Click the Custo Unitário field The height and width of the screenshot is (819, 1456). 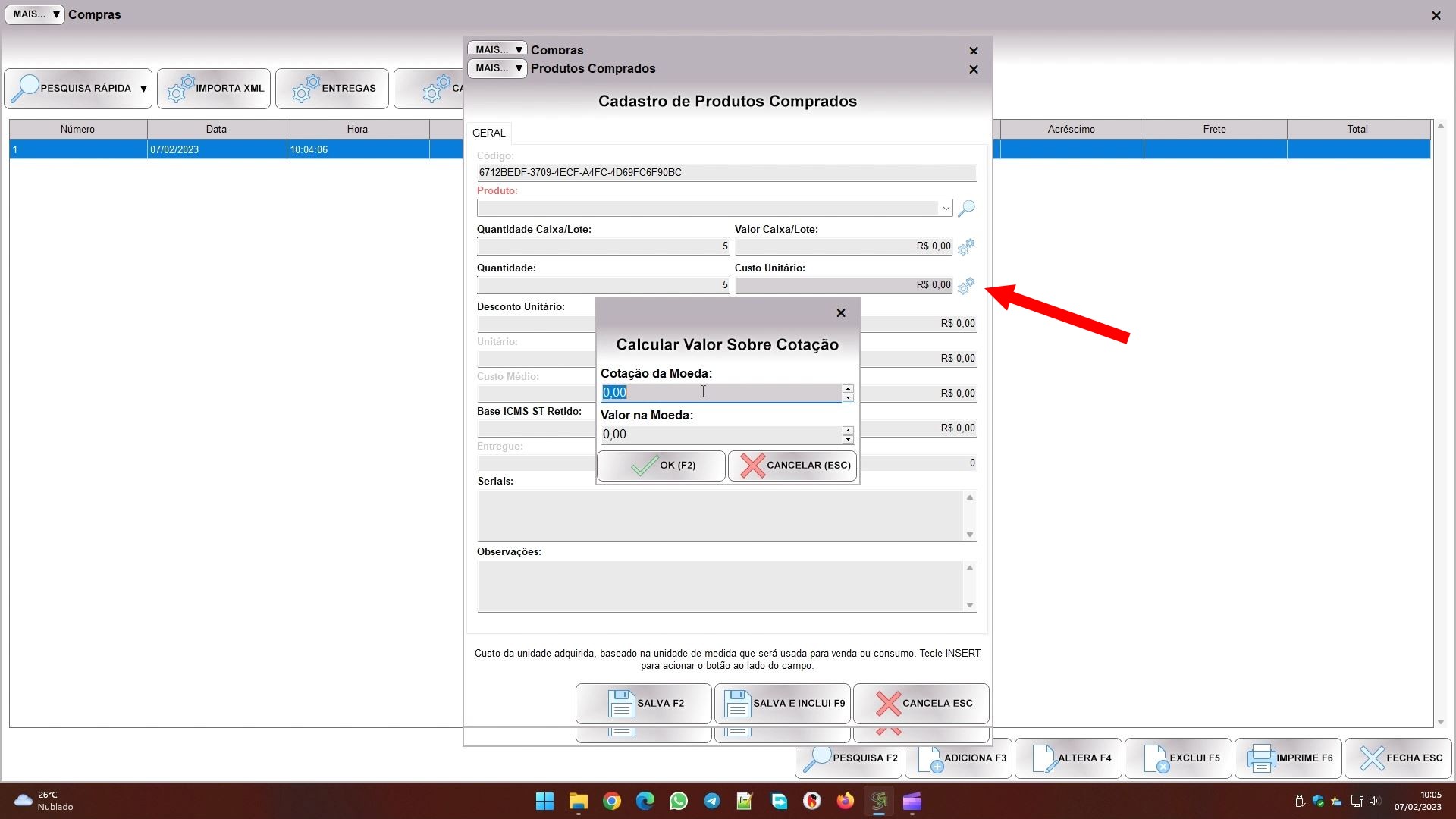tap(844, 285)
